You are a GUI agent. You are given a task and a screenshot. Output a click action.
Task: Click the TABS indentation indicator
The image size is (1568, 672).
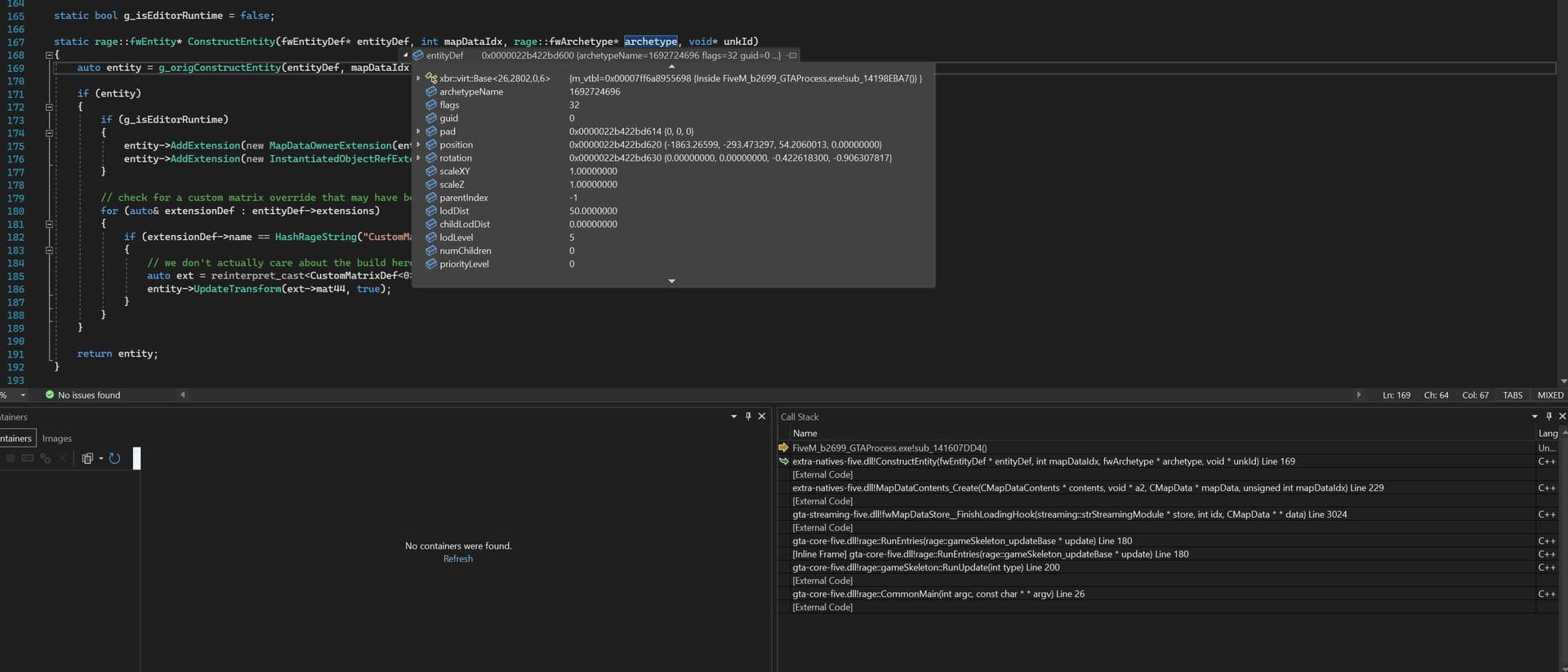(1512, 395)
